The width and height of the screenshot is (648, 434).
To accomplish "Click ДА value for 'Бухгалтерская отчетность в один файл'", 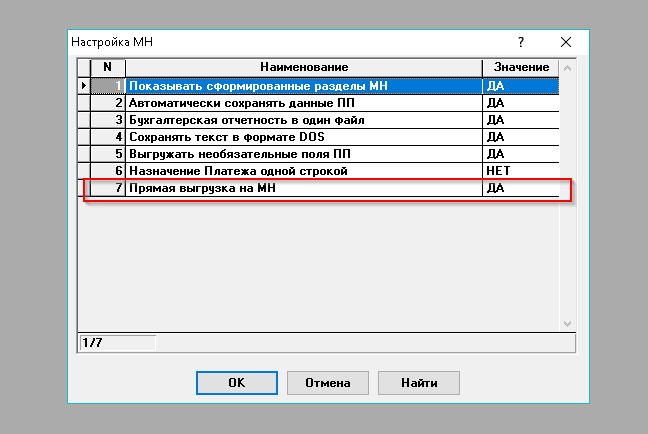I will click(521, 120).
